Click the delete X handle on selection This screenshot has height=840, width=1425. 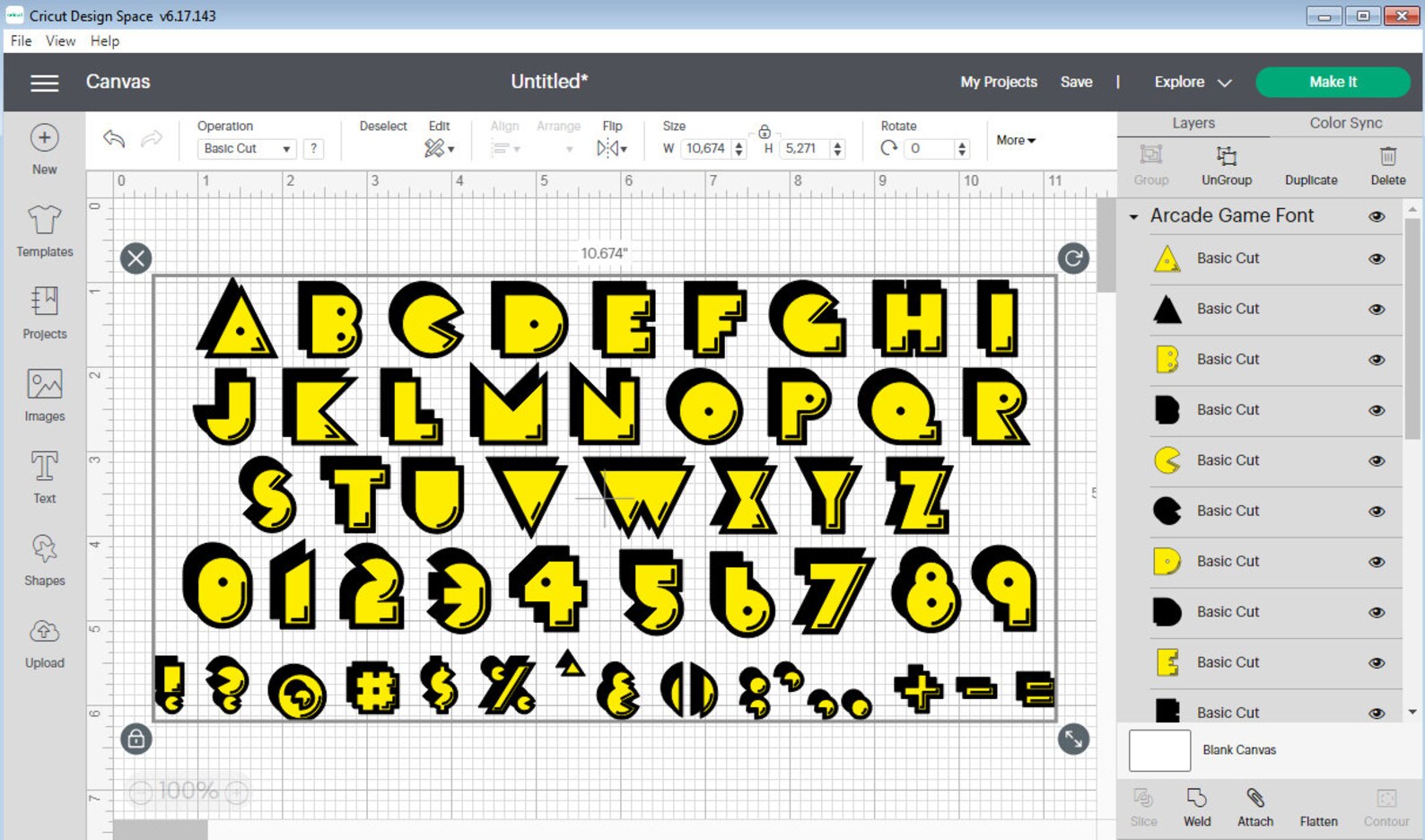point(136,258)
